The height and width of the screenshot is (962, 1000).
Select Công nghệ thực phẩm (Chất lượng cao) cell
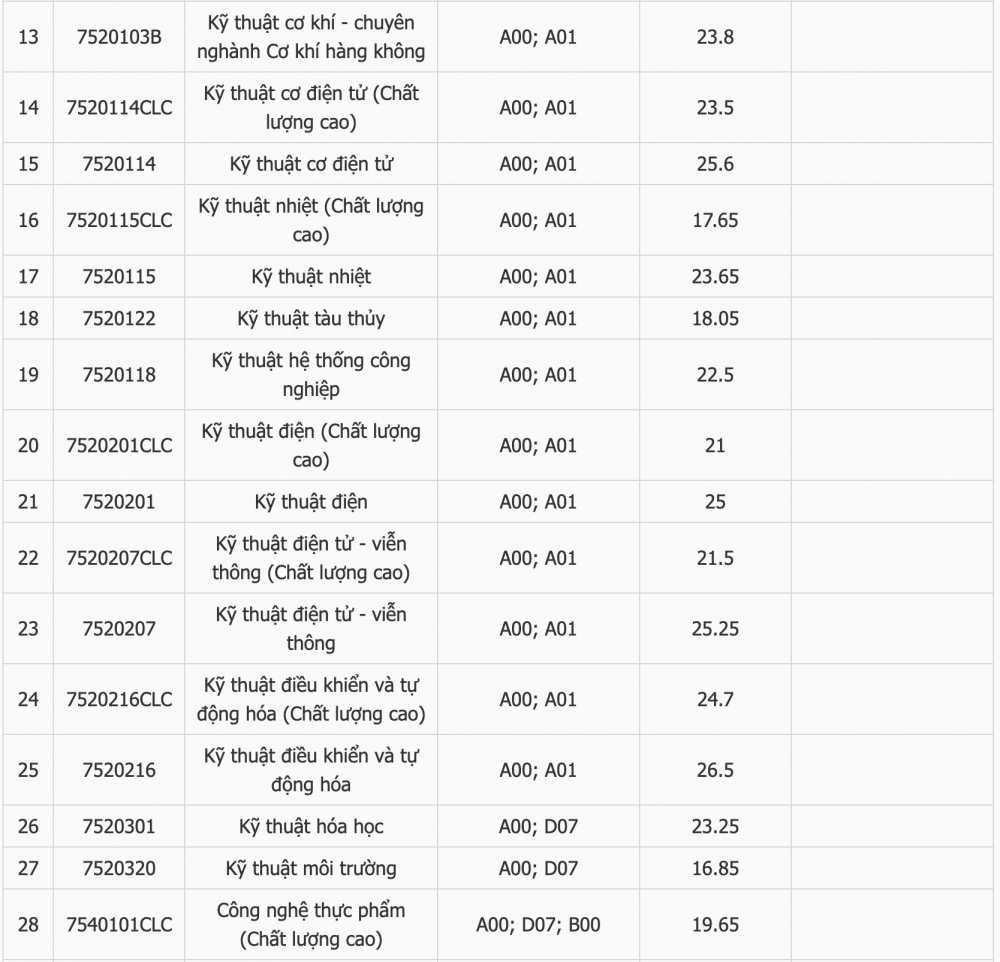[x=311, y=924]
